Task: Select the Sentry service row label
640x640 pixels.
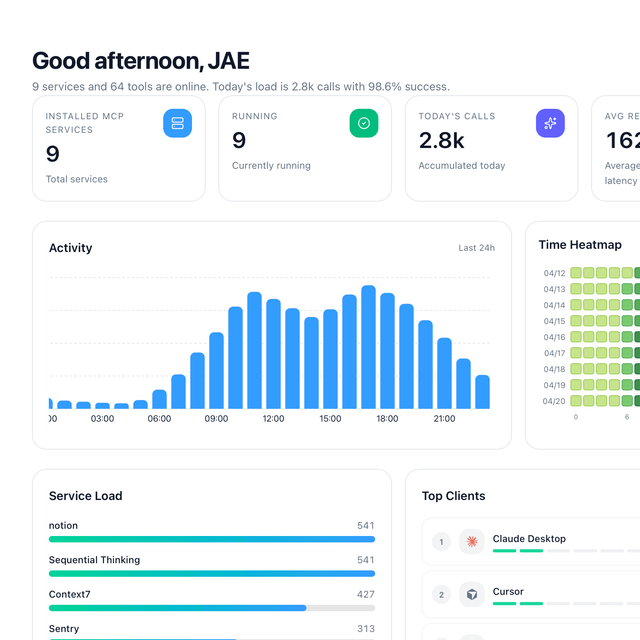Action: (64, 629)
